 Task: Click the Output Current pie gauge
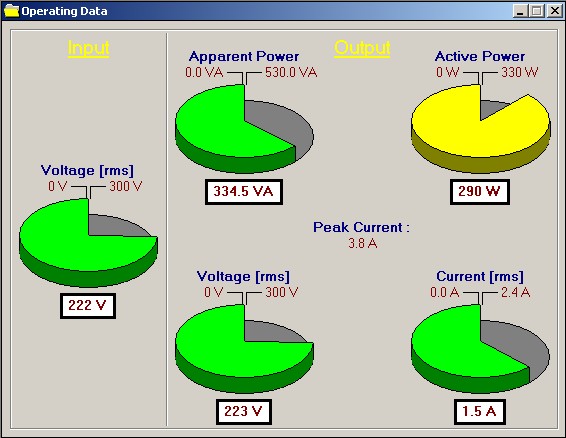[480, 349]
